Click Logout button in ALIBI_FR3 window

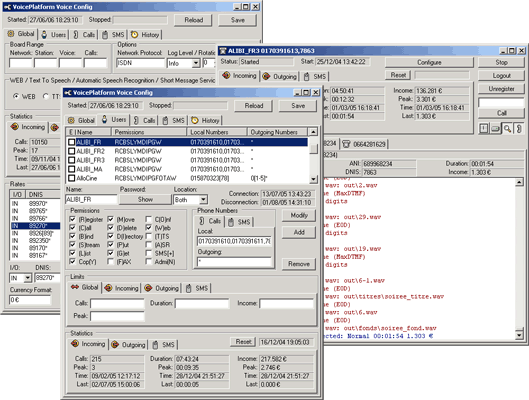click(x=501, y=76)
